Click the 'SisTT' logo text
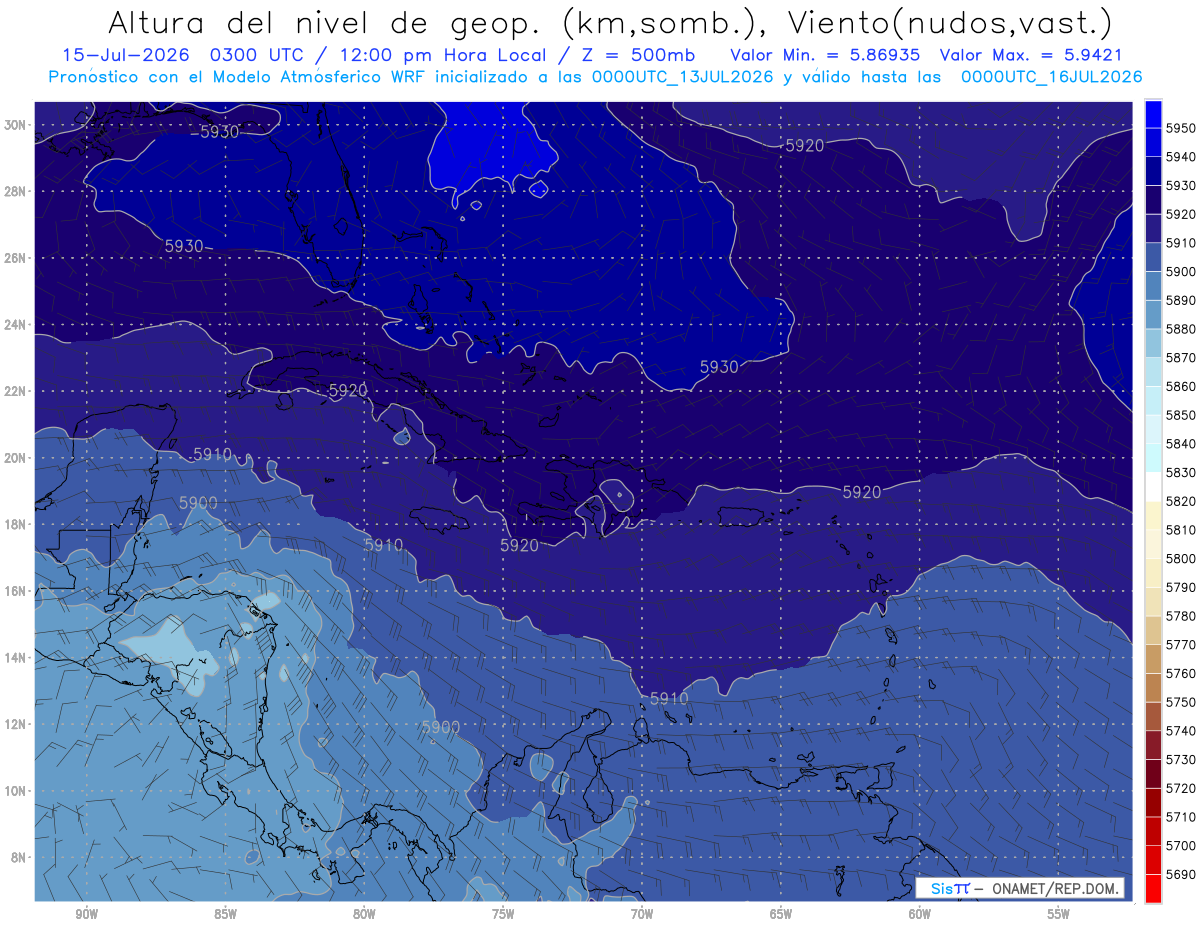The width and height of the screenshot is (1200, 927). click(949, 888)
